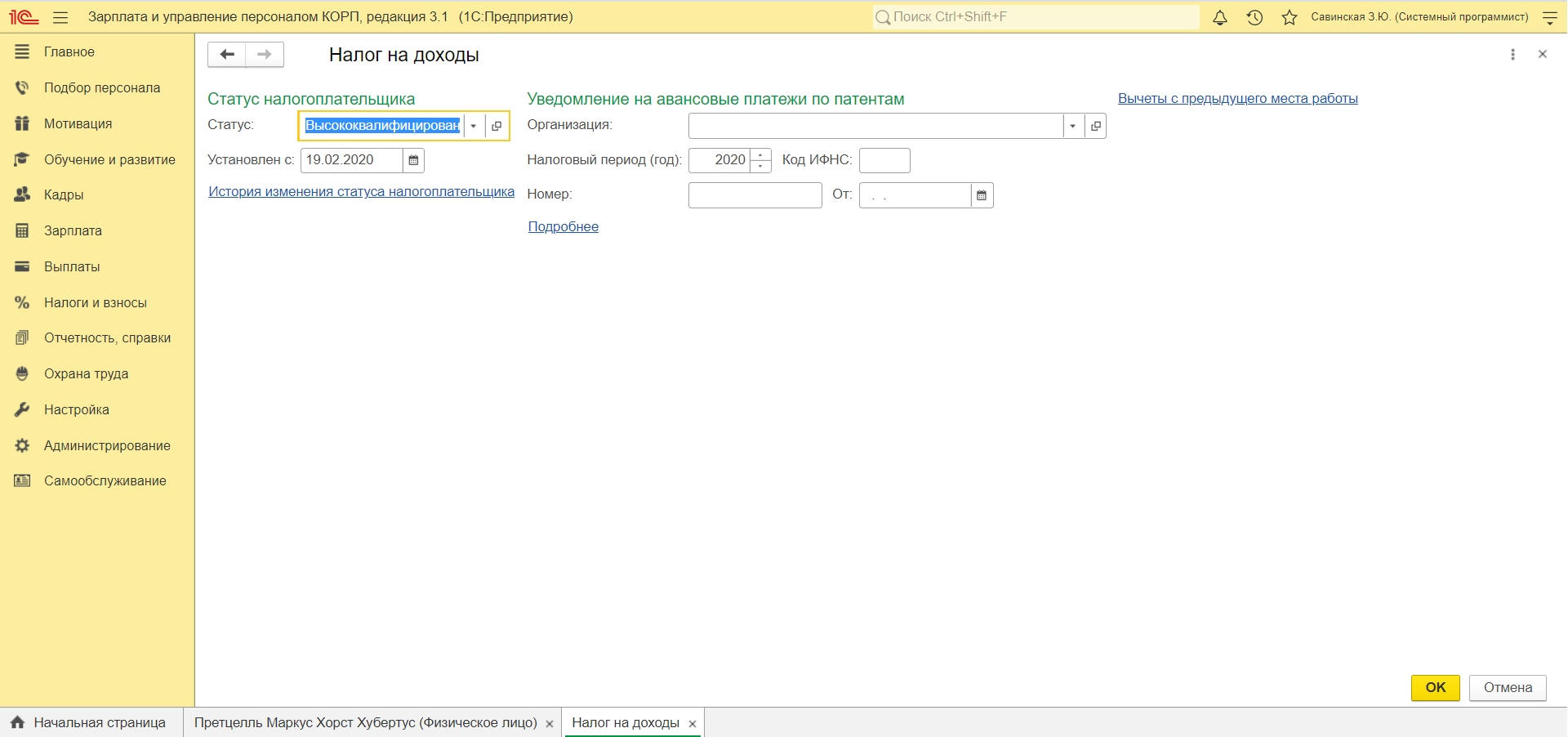Viewport: 1568px width, 737px height.
Task: Click the Установлен с date field
Action: pyautogui.click(x=352, y=160)
